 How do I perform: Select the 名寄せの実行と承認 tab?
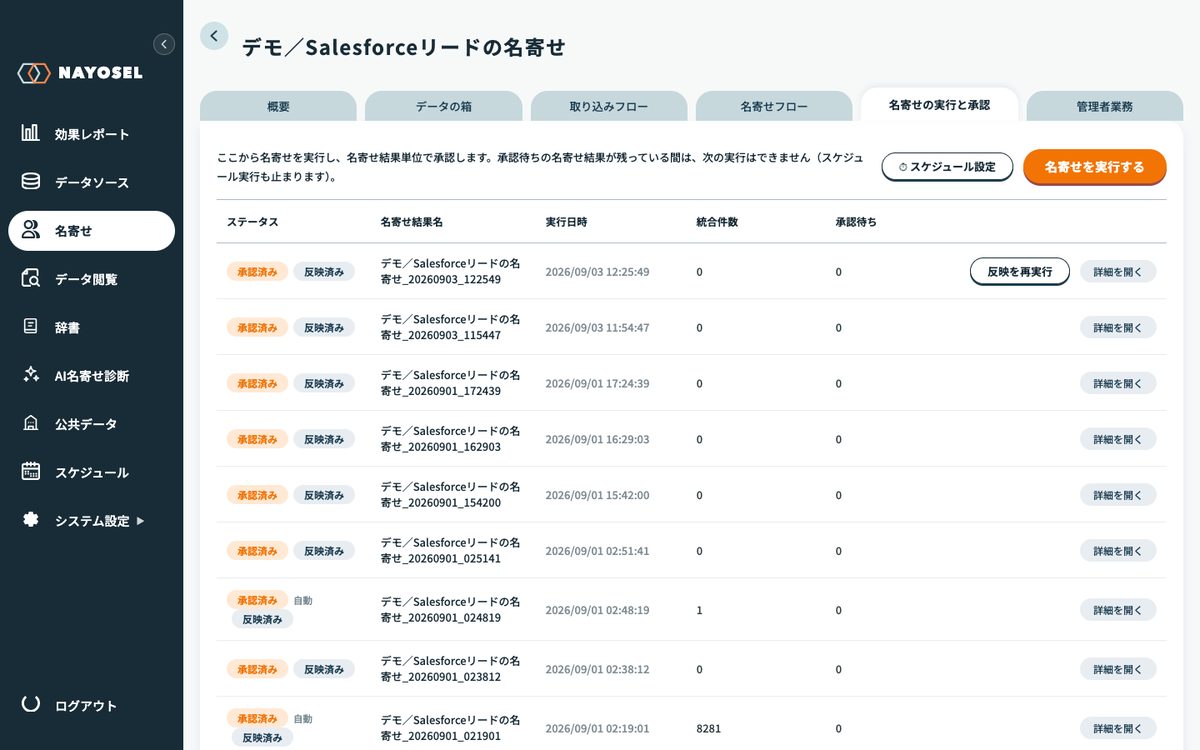[939, 104]
